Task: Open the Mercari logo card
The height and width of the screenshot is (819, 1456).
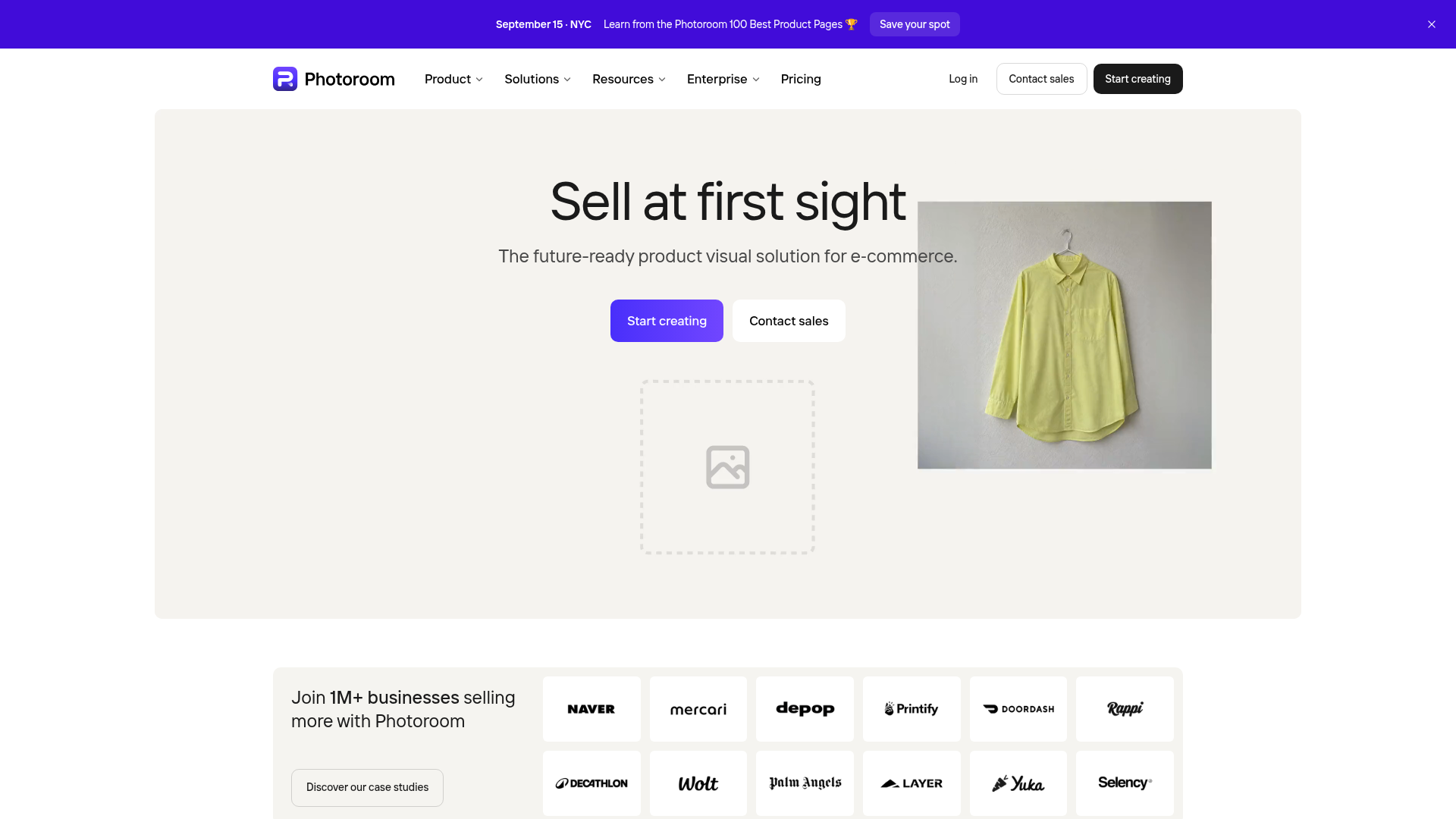Action: [x=698, y=709]
